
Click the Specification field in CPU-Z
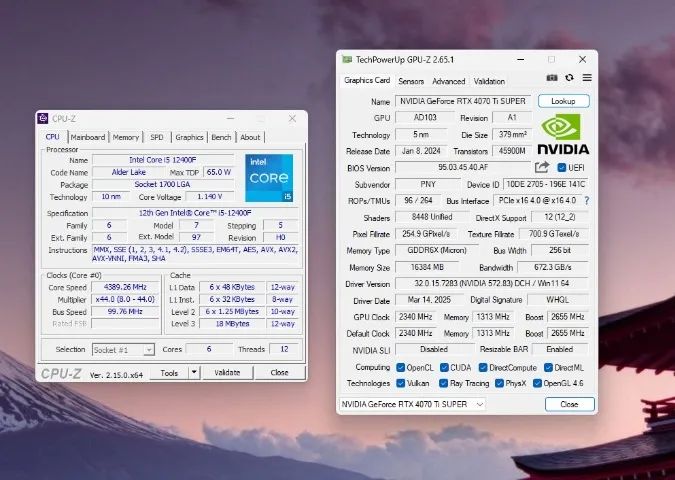(x=195, y=213)
